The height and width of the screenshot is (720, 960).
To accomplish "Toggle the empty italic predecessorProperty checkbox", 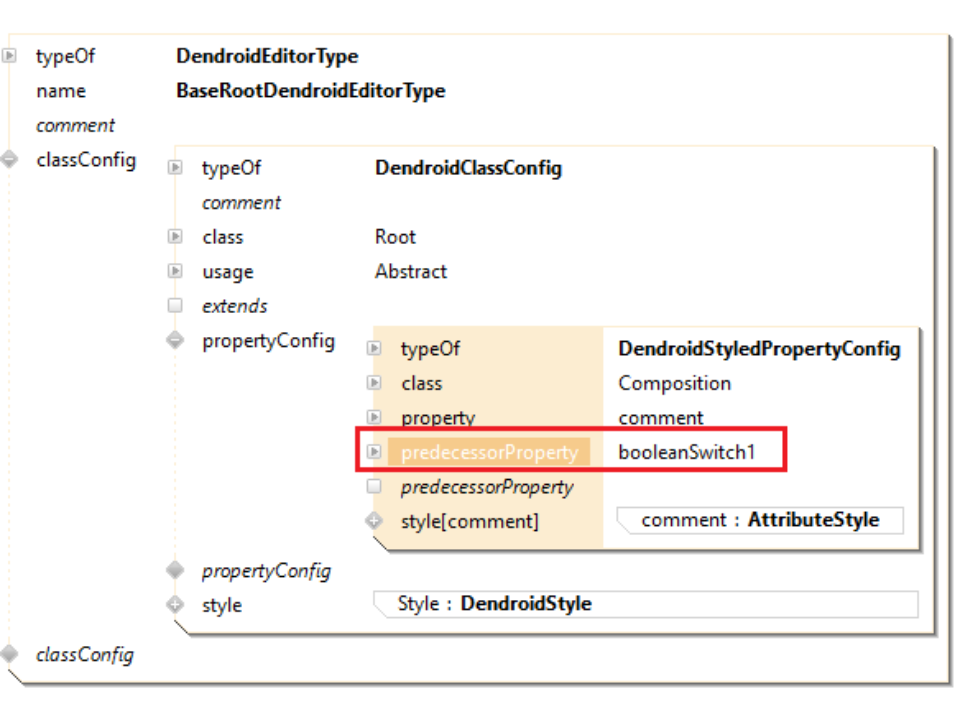I will (374, 487).
